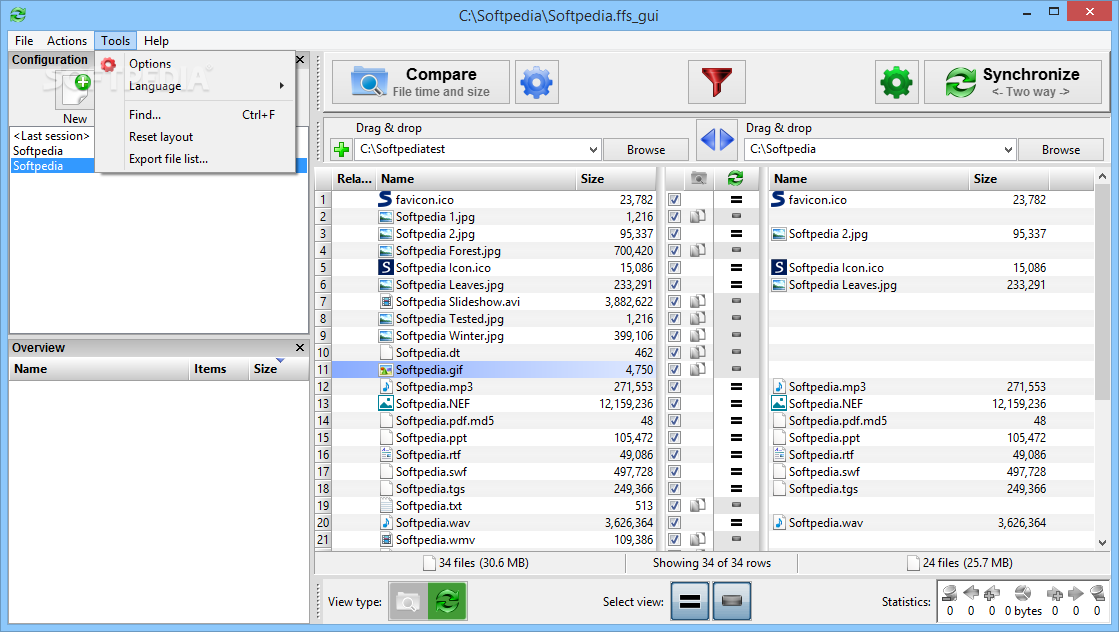The image size is (1119, 632).
Task: Open the Actions menu
Action: [x=67, y=41]
